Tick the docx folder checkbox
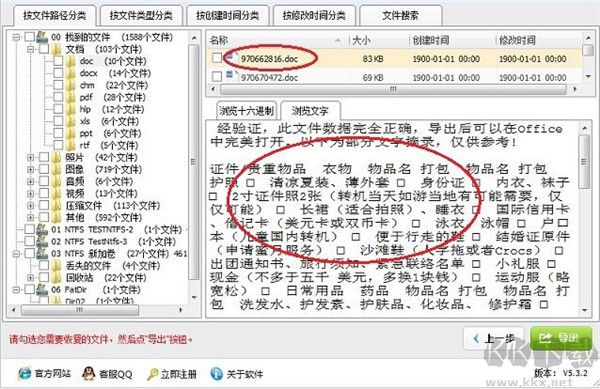The image size is (600, 389). pos(58,73)
